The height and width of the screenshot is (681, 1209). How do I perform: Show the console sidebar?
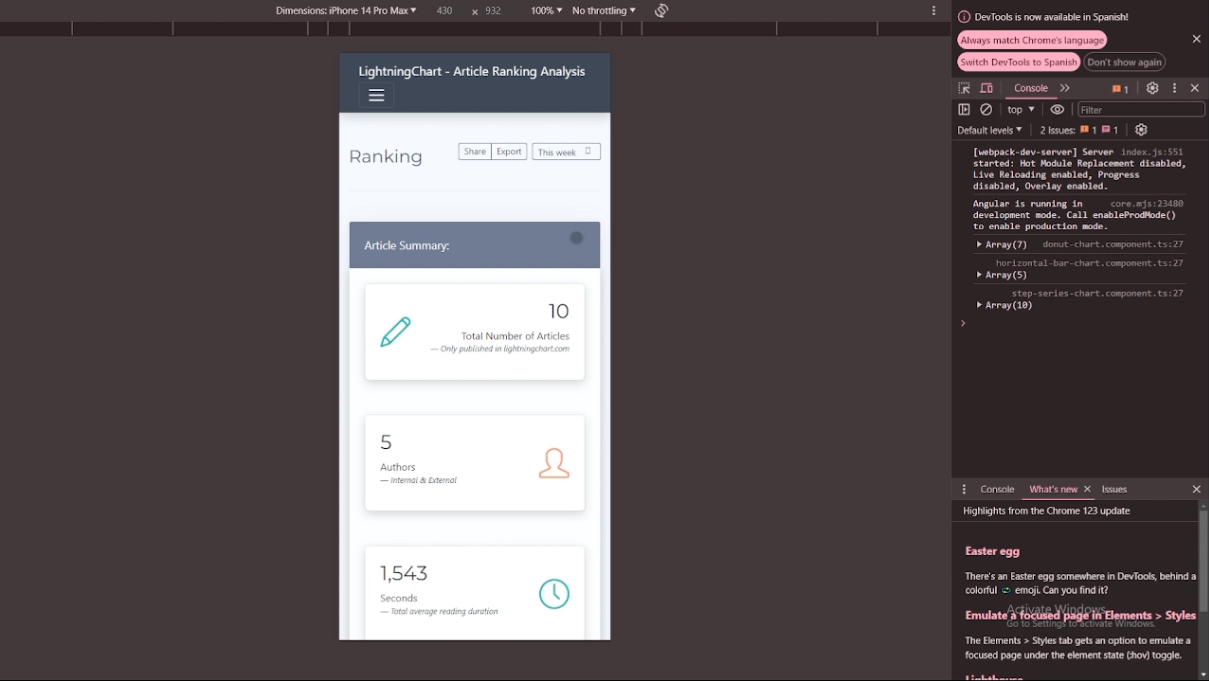click(x=964, y=110)
